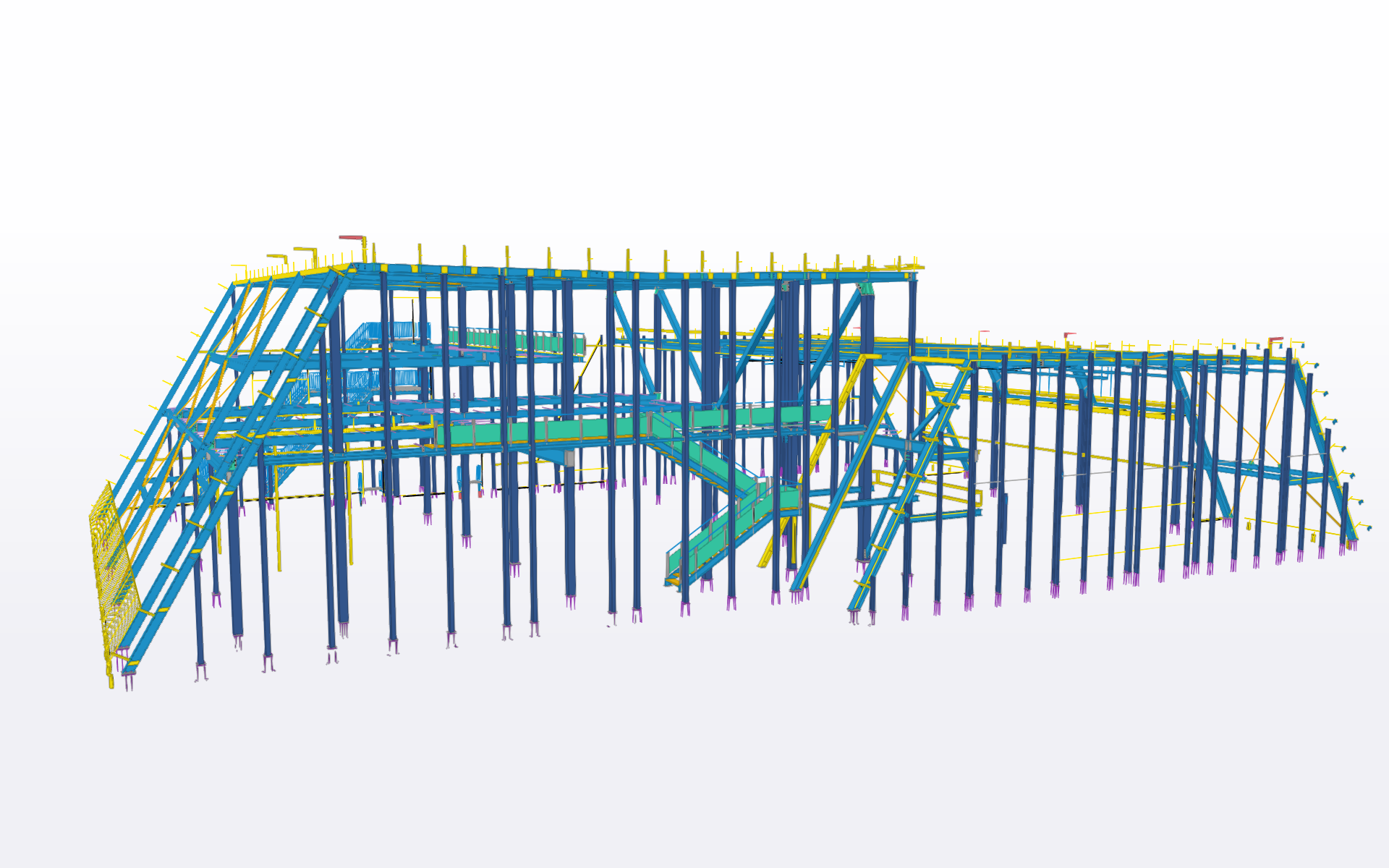Click the yellow rectangular handrail frame near the right ladder
The height and width of the screenshot is (868, 1389).
point(927,488)
